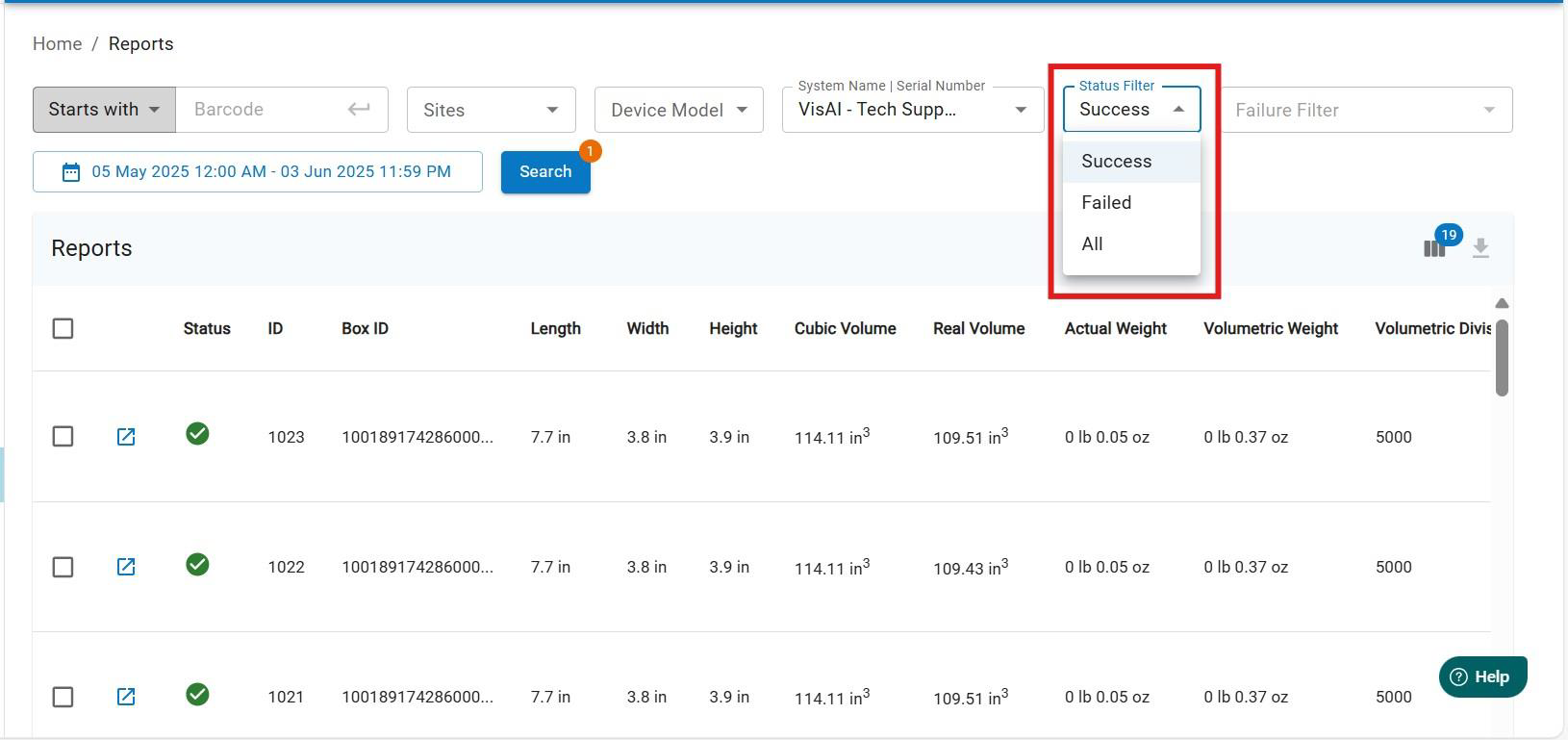The image size is (1568, 740).
Task: Select Failed in the Status Filter list
Action: 1106,203
